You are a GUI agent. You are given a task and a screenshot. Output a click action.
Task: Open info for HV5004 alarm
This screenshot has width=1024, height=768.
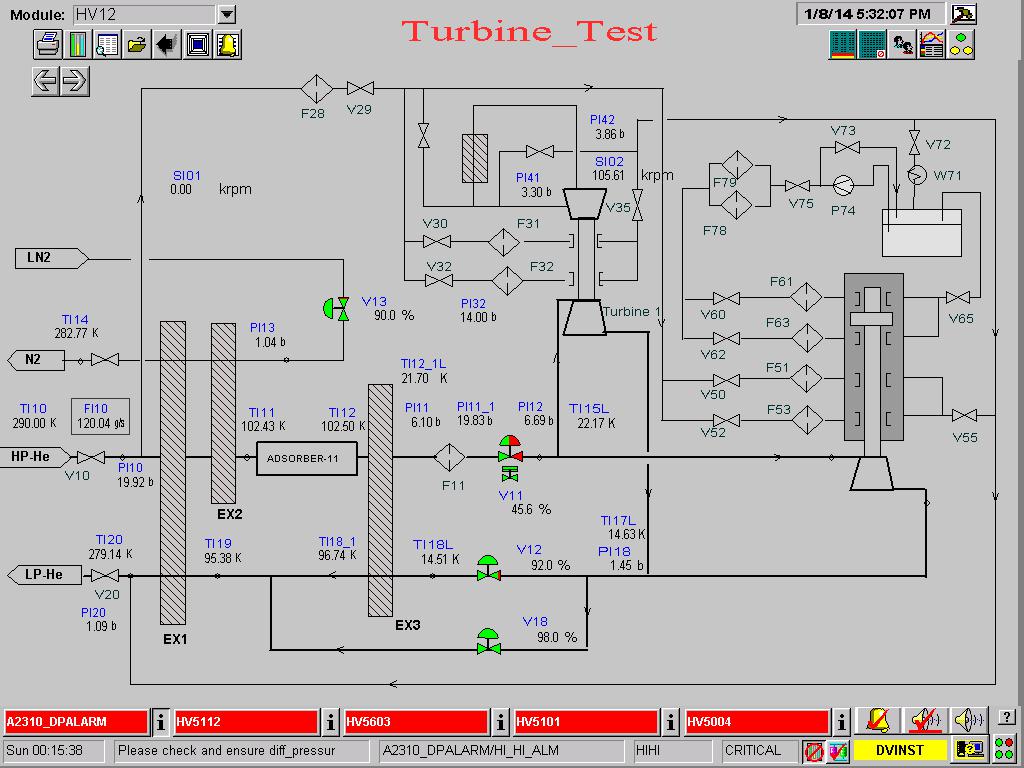pos(841,721)
